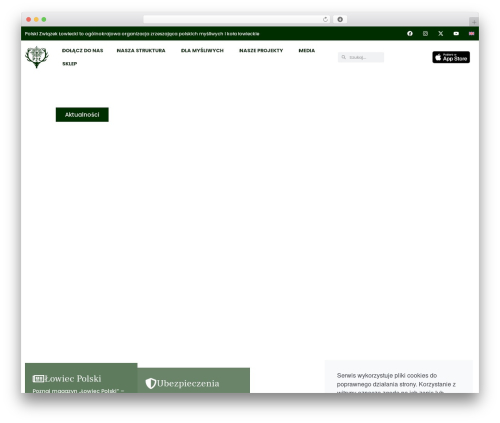Click the yellow macOS minimize button
Viewport: 500px width, 423px height.
pos(36,19)
